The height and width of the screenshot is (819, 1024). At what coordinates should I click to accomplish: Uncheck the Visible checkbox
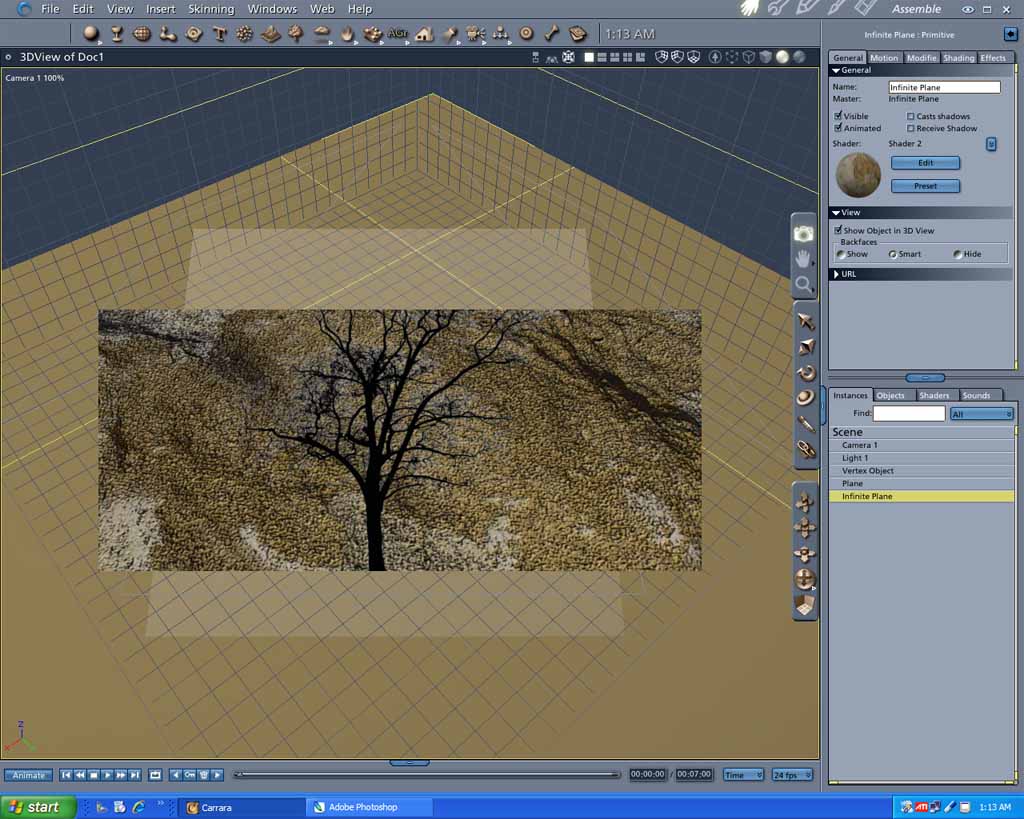click(x=838, y=116)
